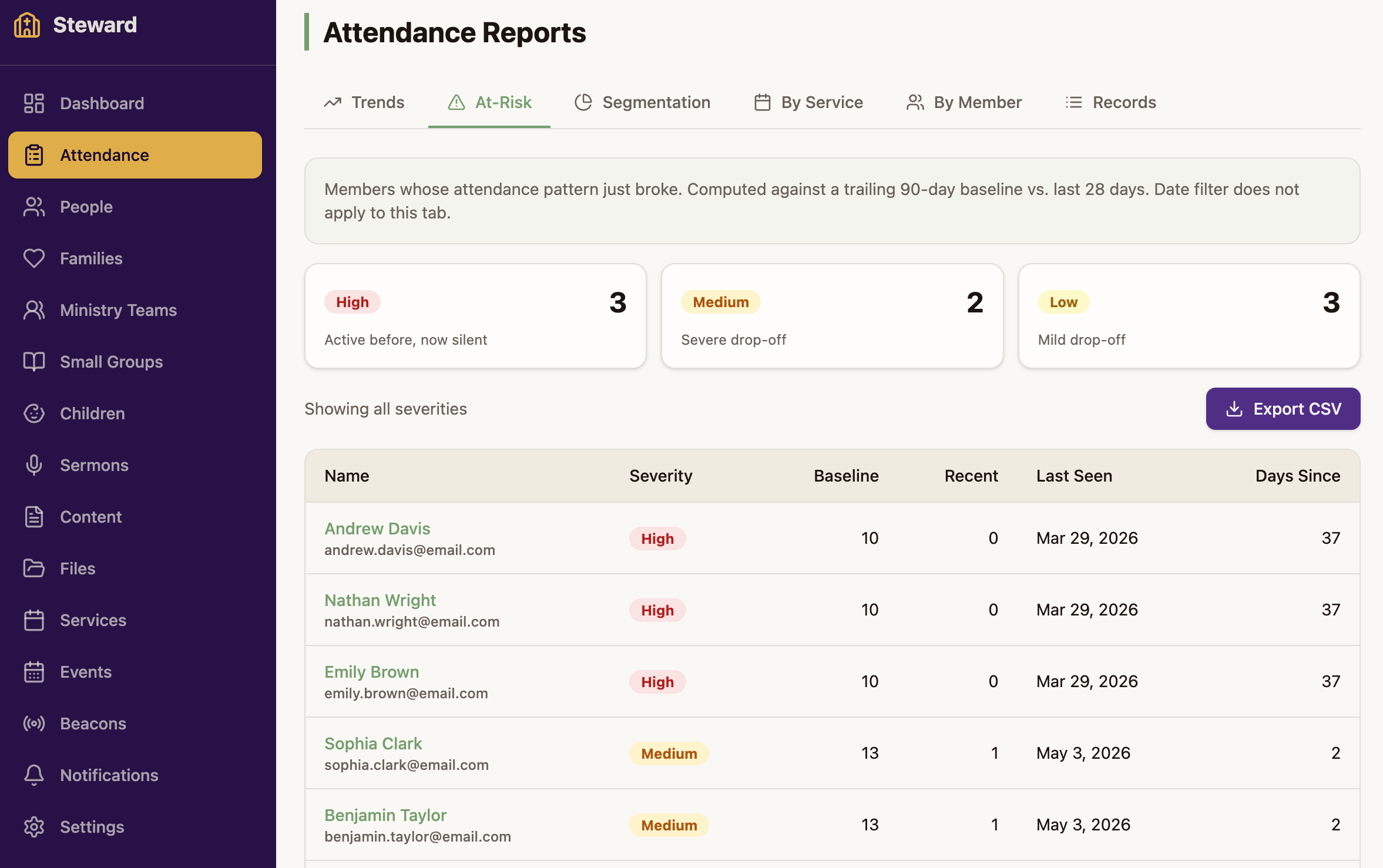Click the Steward church logo icon

point(27,25)
